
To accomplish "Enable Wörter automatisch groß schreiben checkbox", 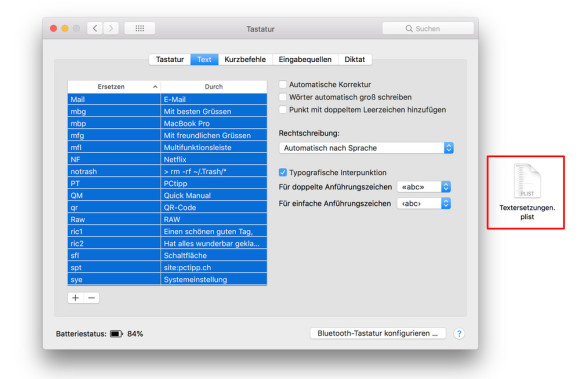I will coord(283,97).
